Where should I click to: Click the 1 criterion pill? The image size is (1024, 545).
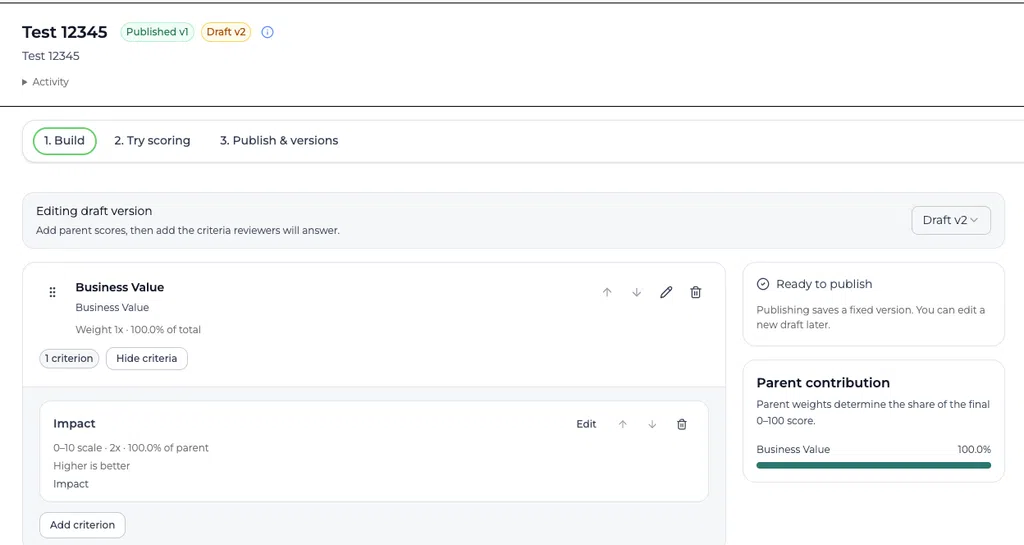69,358
